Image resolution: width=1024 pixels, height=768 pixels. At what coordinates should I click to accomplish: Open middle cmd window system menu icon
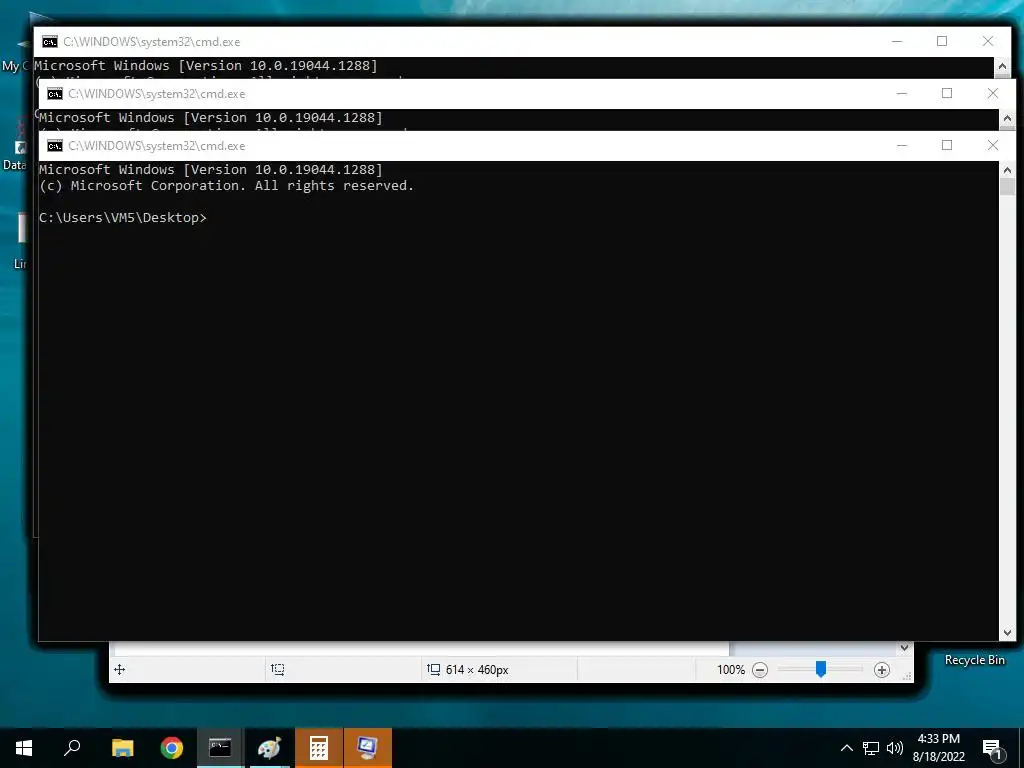pyautogui.click(x=55, y=94)
